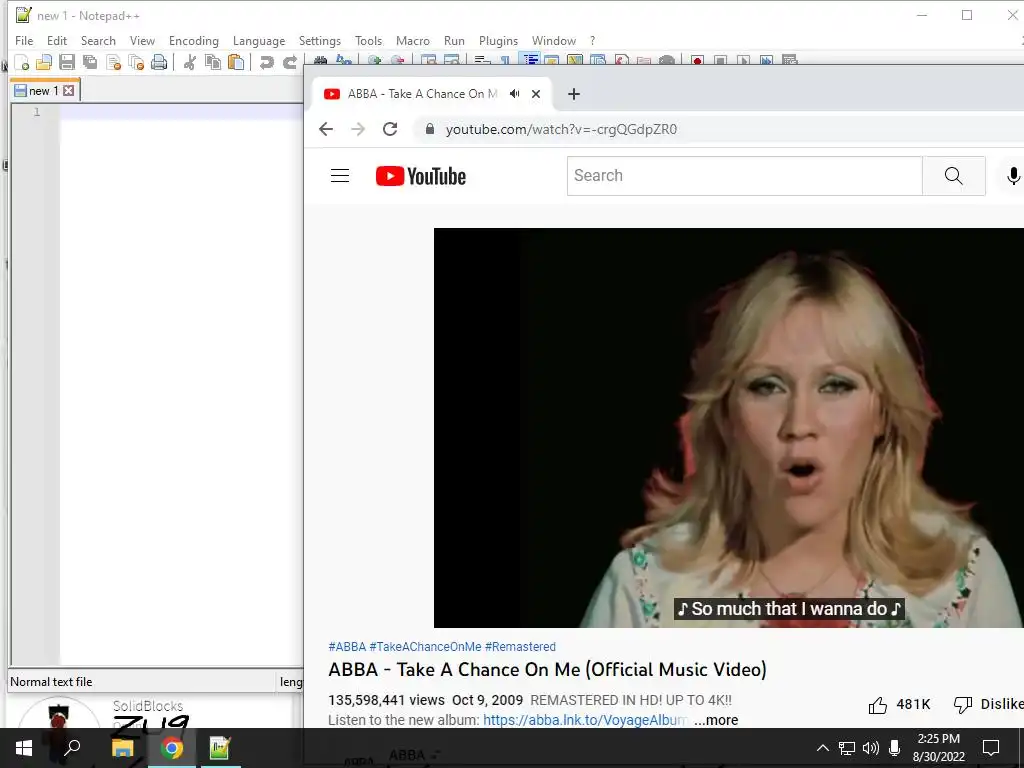1024x768 pixels.
Task: View site info via the padlock icon
Action: pos(430,129)
